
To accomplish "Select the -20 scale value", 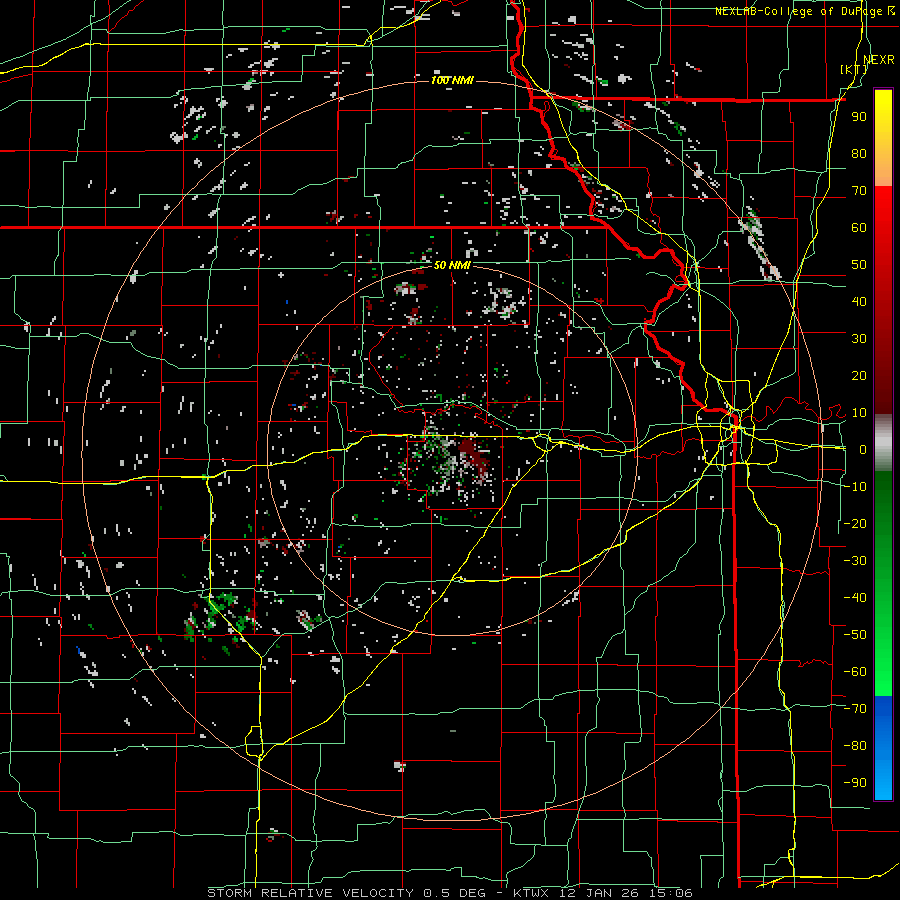I will point(855,523).
